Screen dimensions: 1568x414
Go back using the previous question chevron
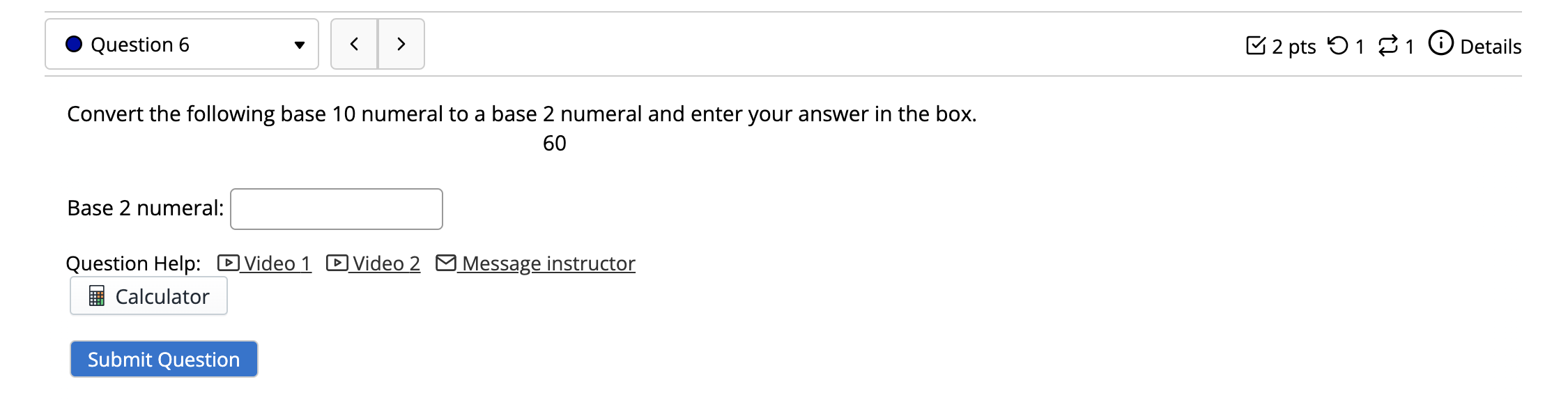point(354,43)
